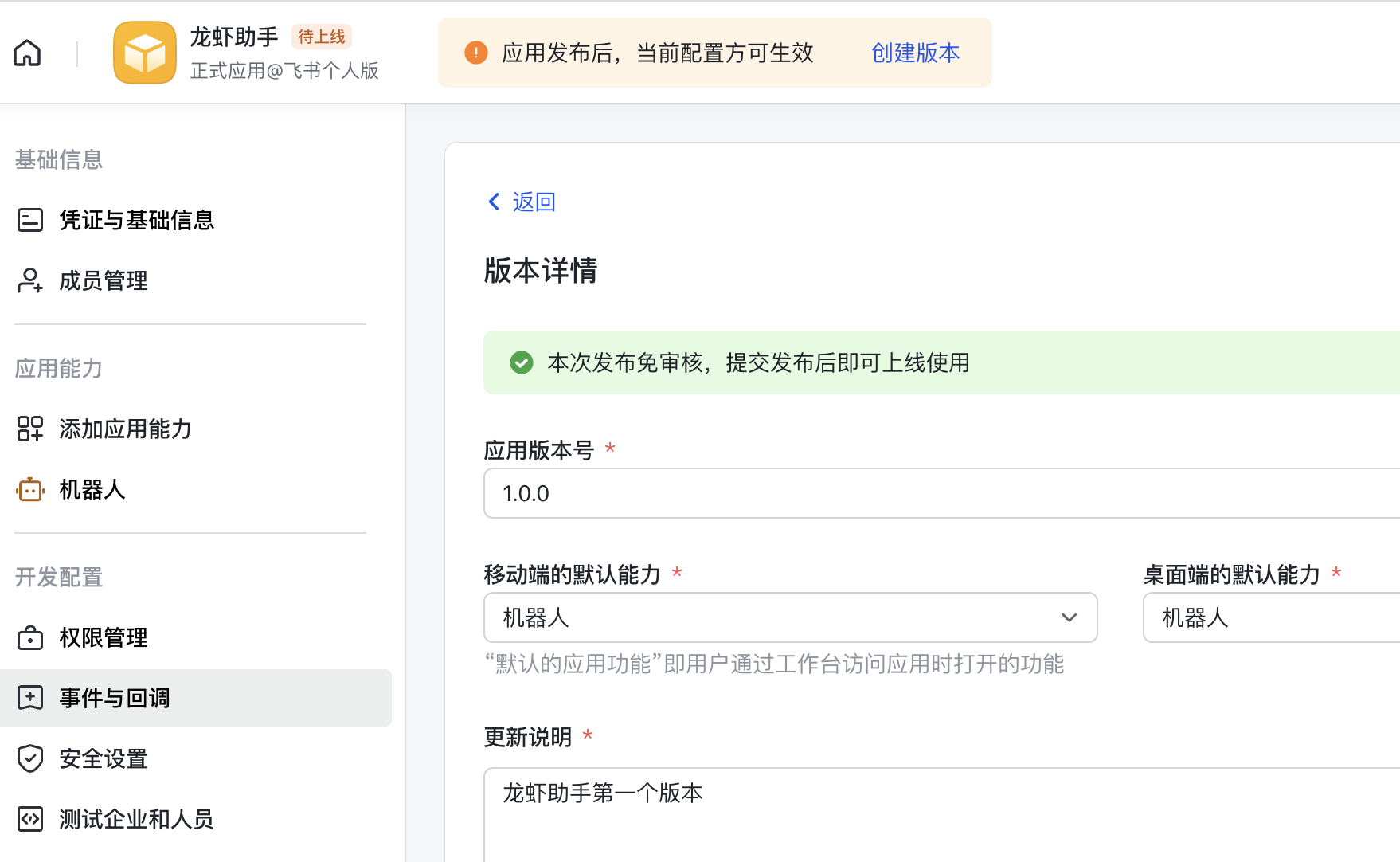Click the 创建版本 link
The image size is (1400, 862).
tap(914, 53)
